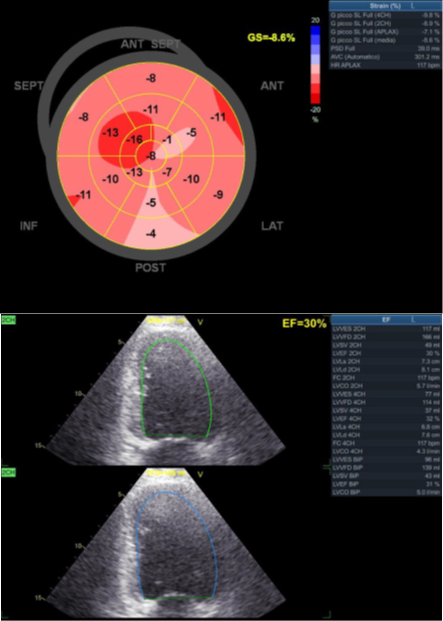Click the Strain (%) panel header

[386, 6]
